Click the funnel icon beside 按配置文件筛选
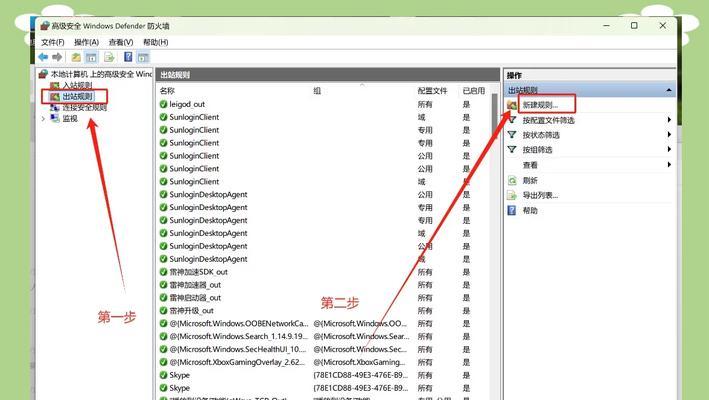This screenshot has width=709, height=400. [512, 120]
